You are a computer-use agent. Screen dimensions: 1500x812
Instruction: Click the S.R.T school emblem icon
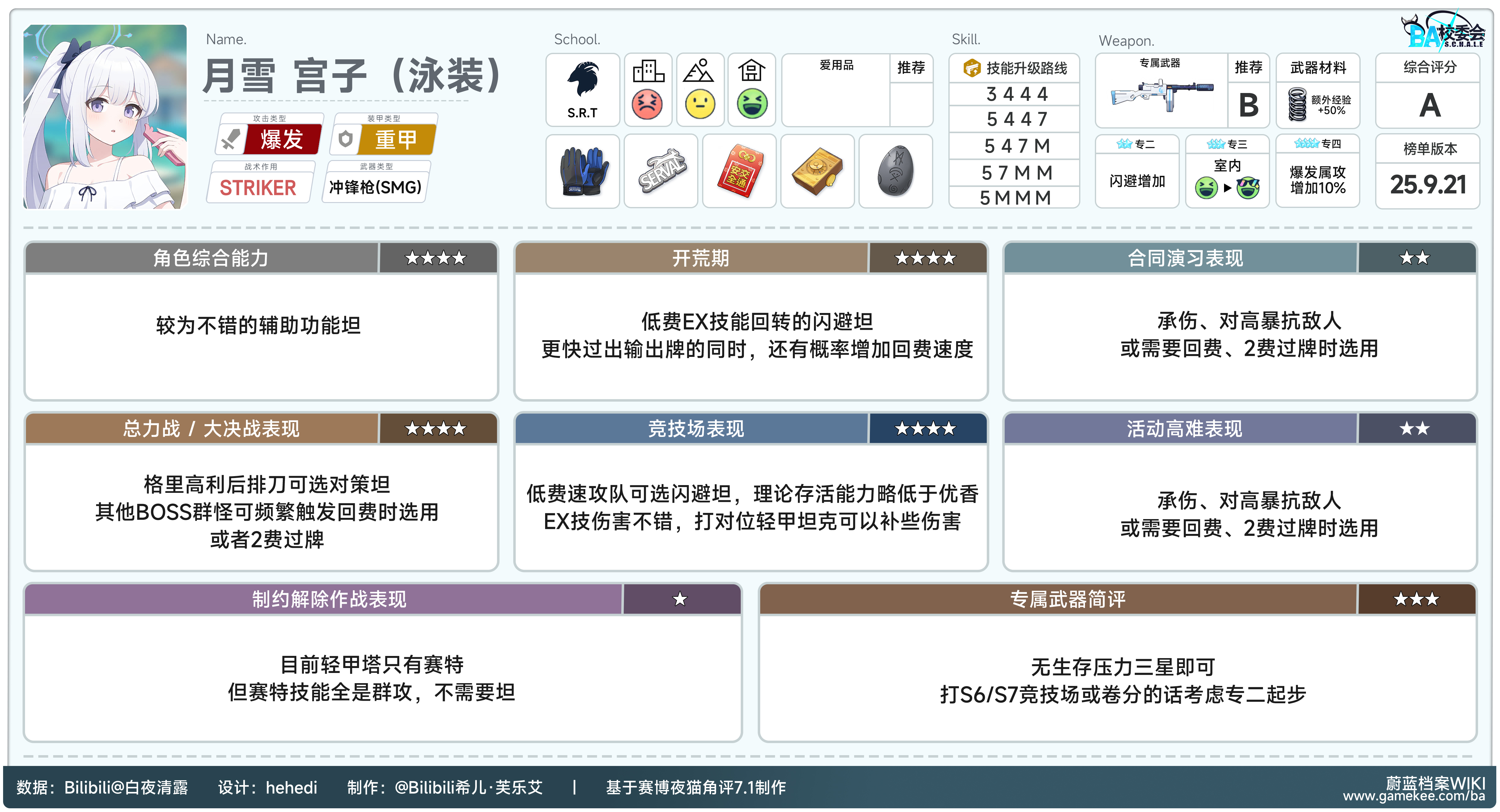point(582,80)
